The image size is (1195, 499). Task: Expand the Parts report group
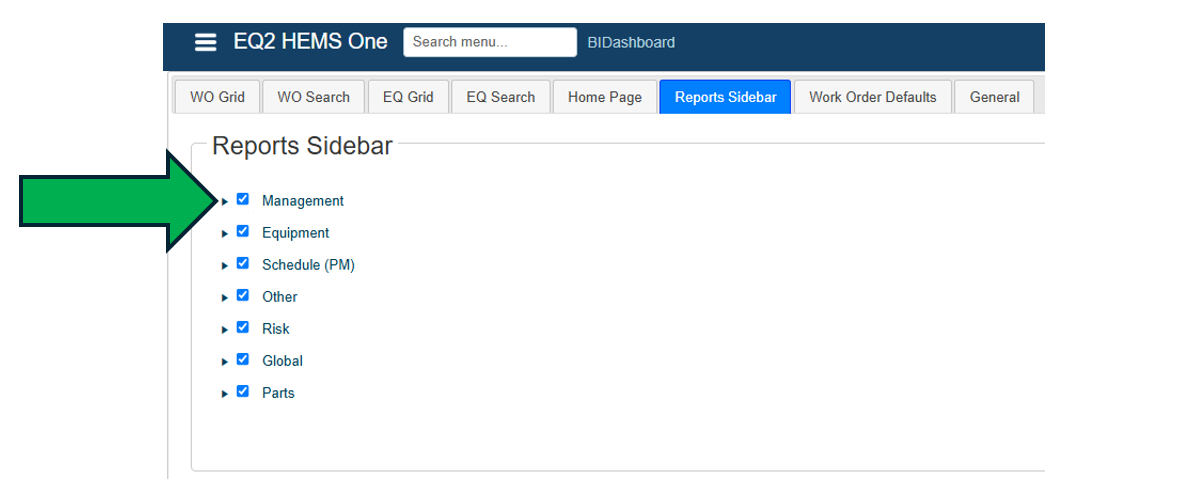tap(225, 393)
